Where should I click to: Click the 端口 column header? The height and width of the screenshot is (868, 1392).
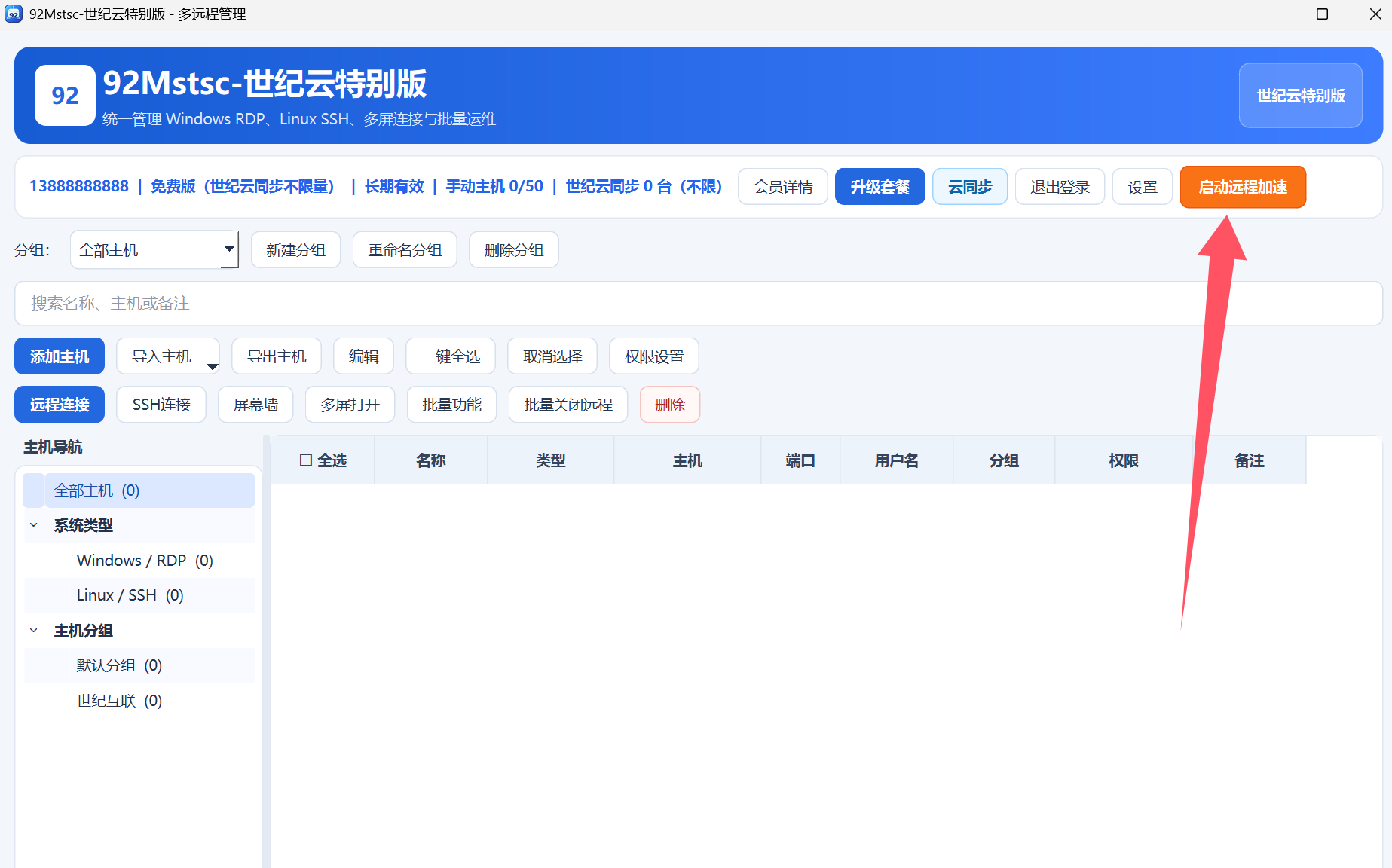(x=800, y=460)
